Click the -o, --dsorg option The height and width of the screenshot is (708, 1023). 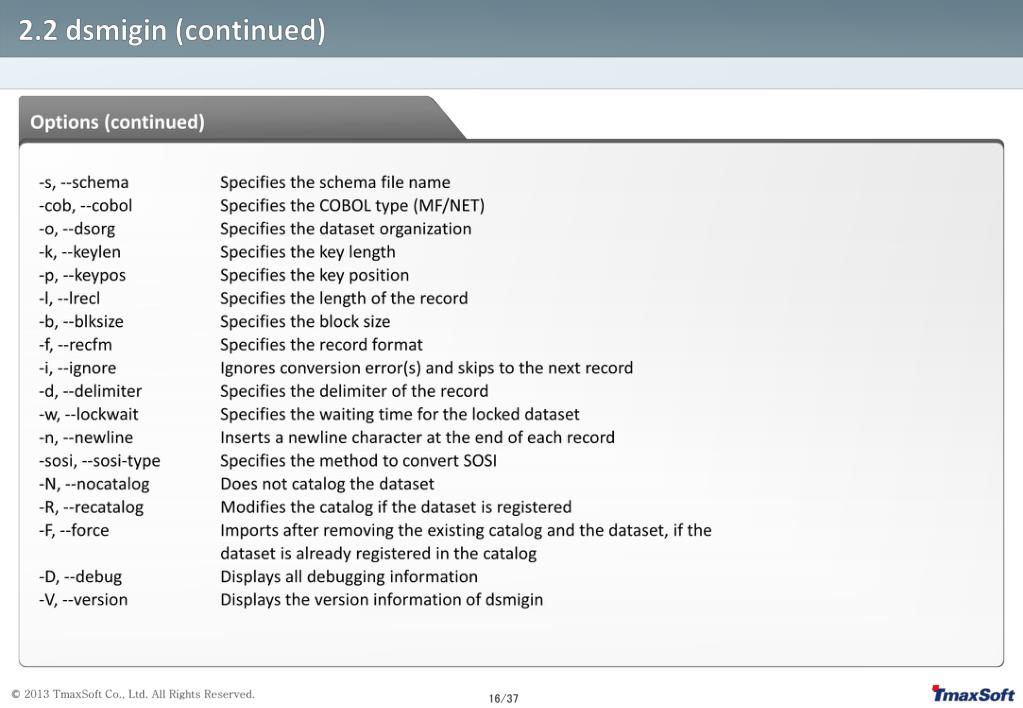(x=77, y=229)
